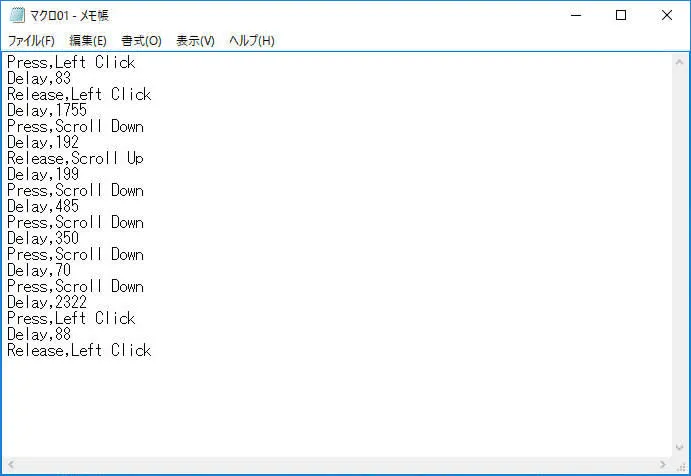The image size is (691, 476).
Task: Click the last 'Release,Left Click' line
Action: coord(79,350)
